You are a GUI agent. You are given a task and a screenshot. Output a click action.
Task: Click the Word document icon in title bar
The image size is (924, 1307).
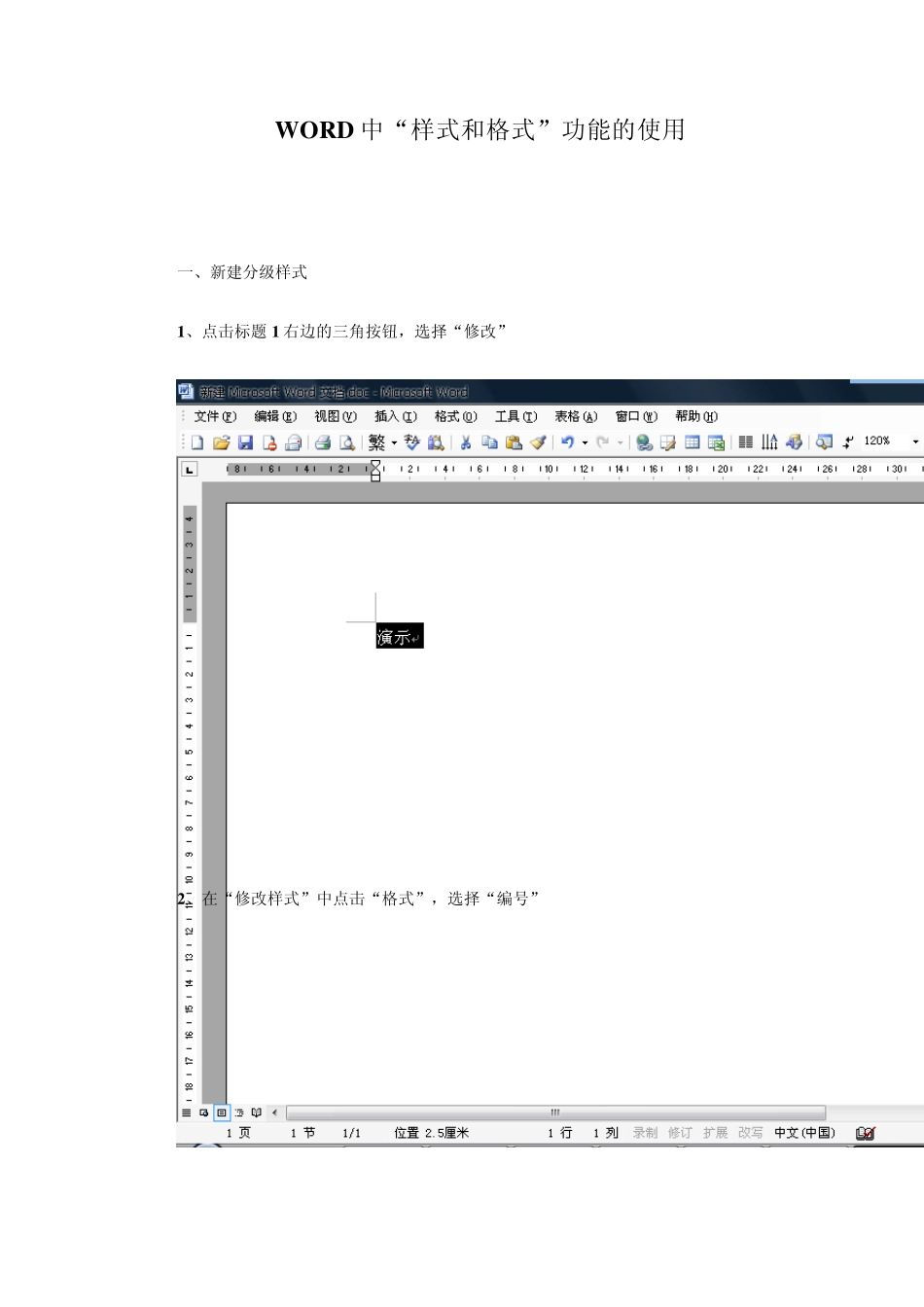pos(186,391)
